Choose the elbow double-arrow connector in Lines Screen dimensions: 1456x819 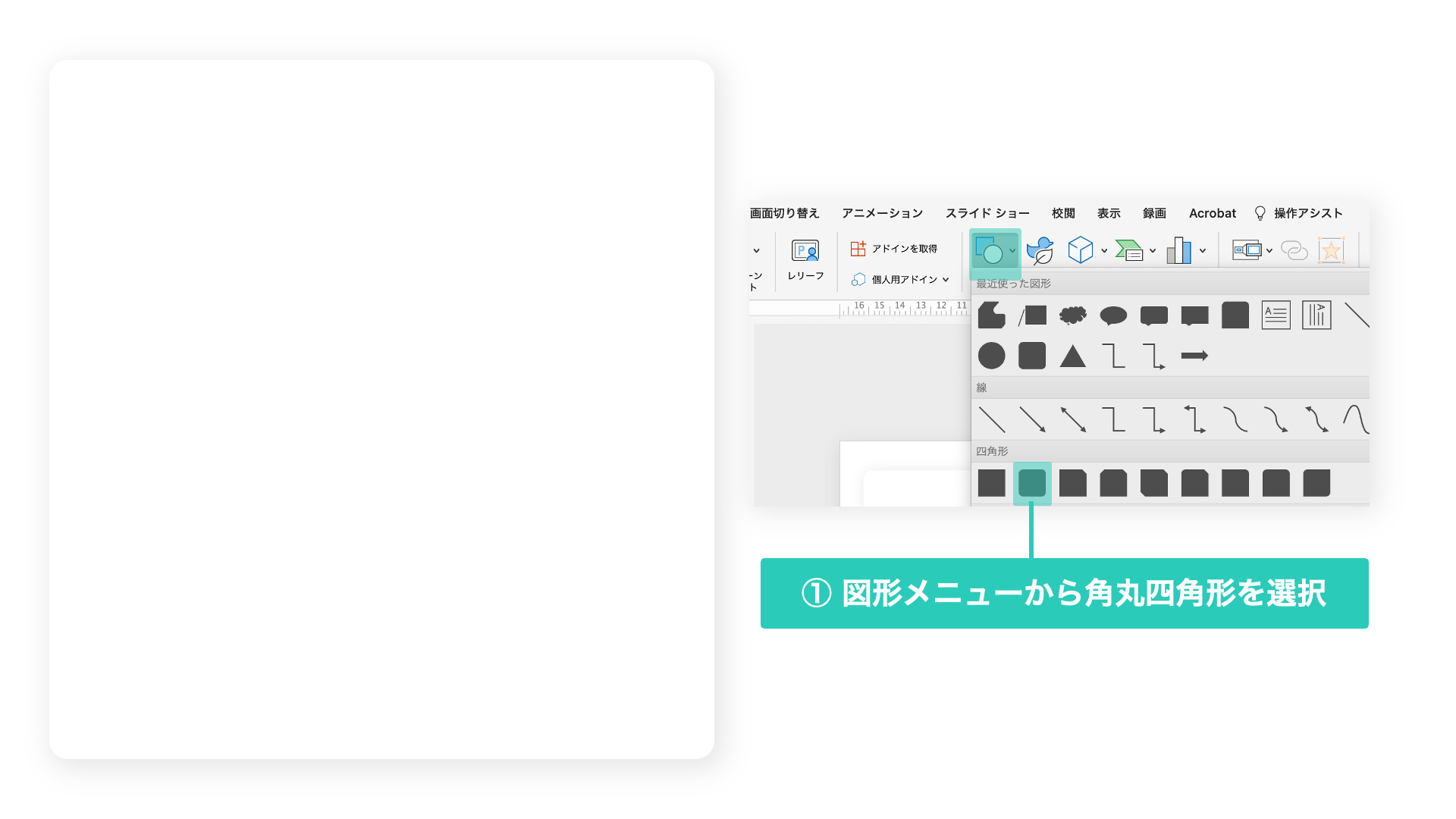[x=1194, y=419]
